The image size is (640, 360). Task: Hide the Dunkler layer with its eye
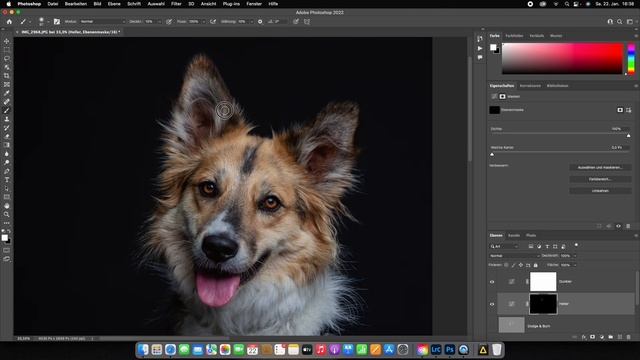[x=492, y=282]
